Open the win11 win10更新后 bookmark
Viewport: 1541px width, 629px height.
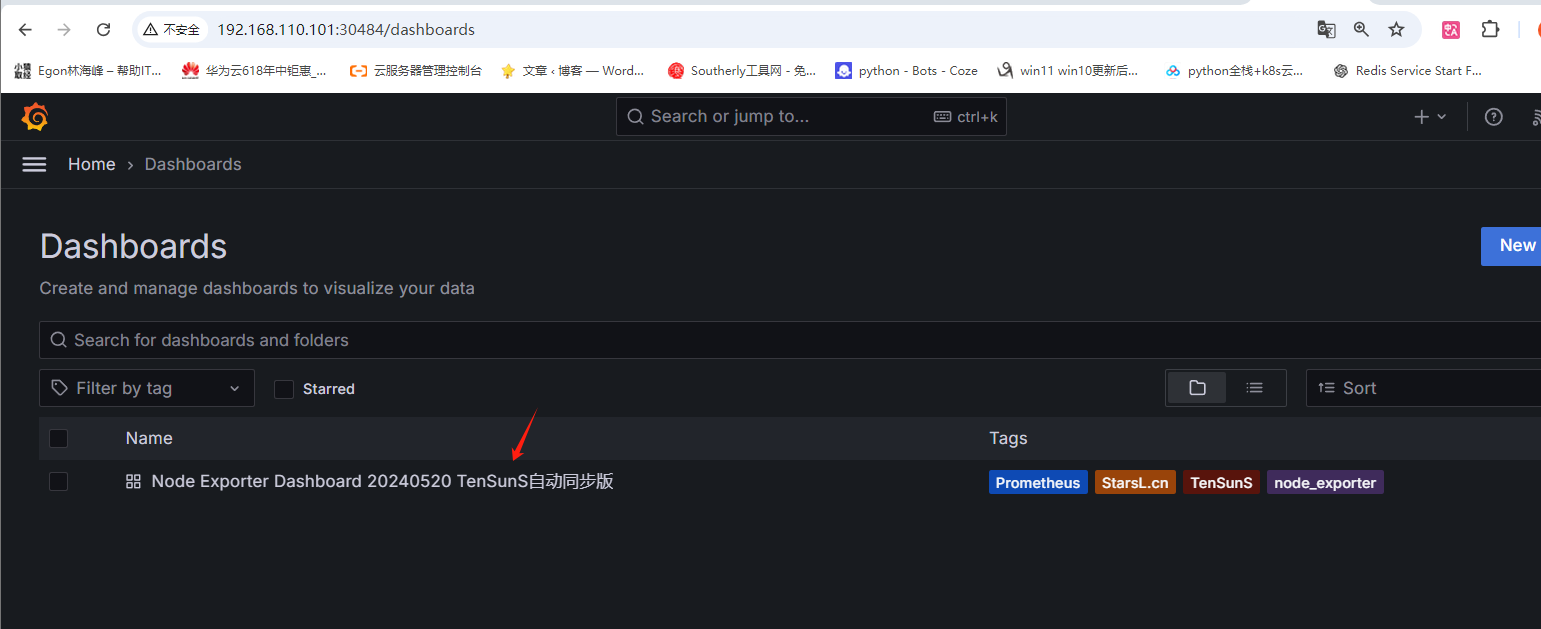[x=1068, y=71]
